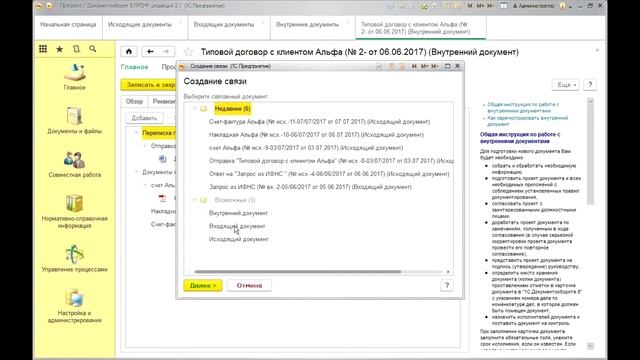Click M button in Создание связи title bar
The width and height of the screenshot is (640, 360).
414,66
